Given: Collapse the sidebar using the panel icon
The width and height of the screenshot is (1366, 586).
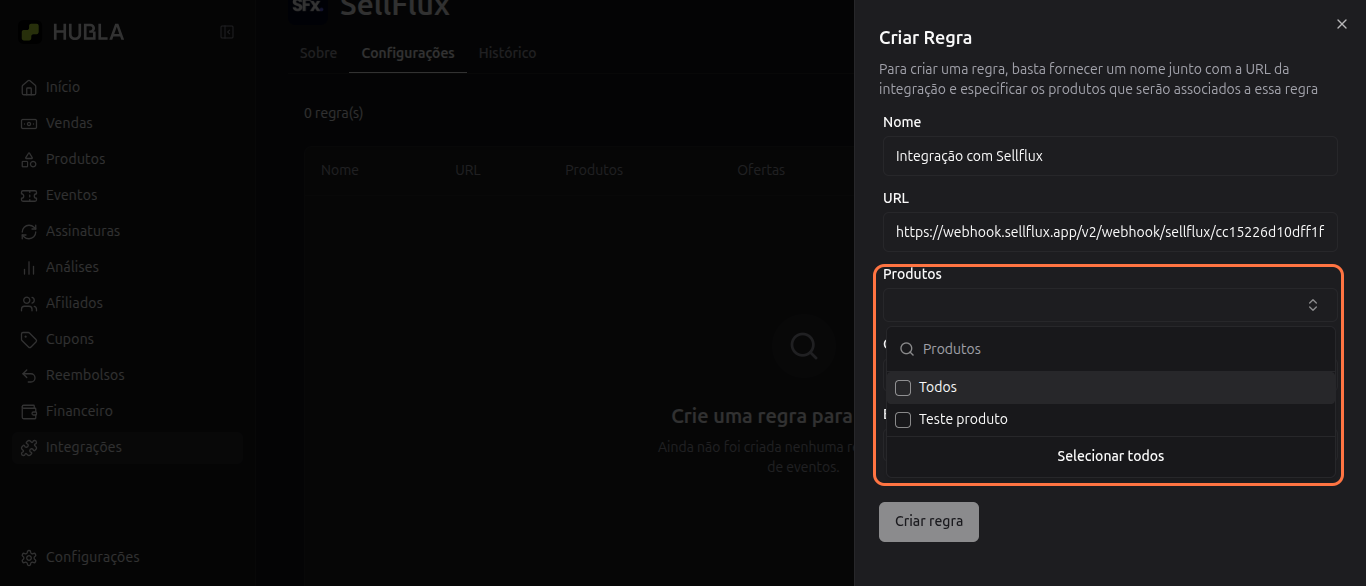Looking at the screenshot, I should tap(227, 32).
